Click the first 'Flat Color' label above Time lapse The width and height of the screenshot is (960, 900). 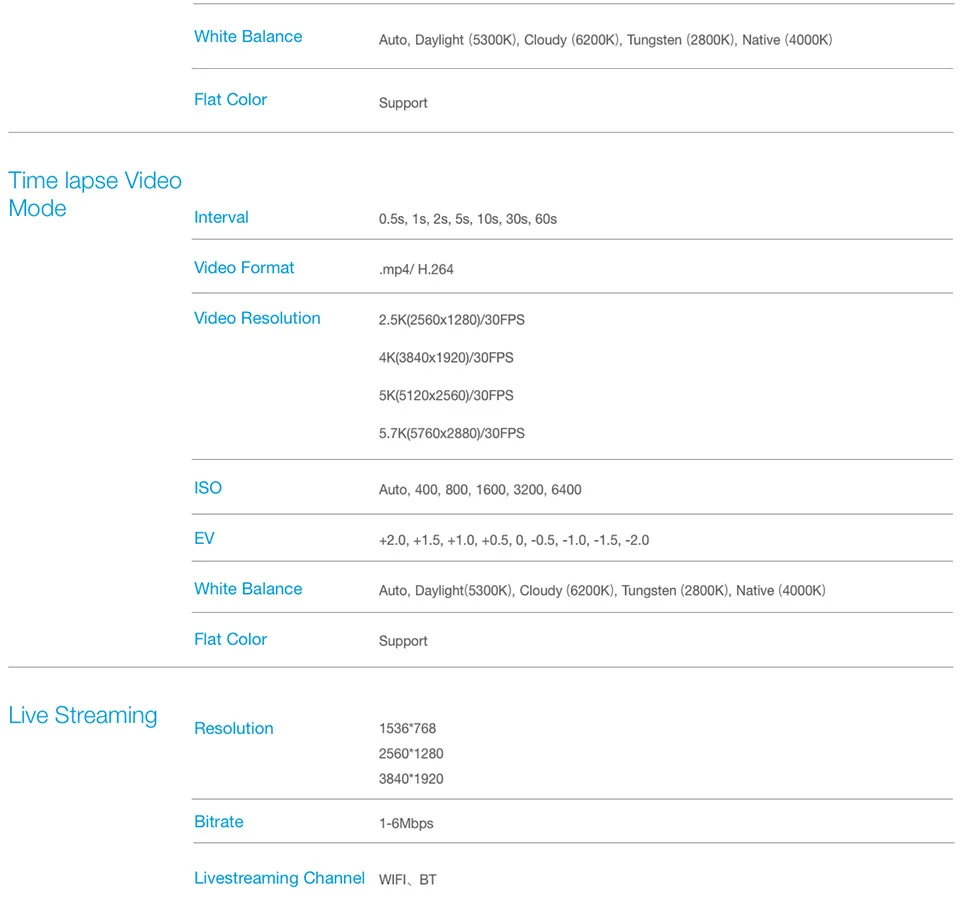[x=230, y=100]
